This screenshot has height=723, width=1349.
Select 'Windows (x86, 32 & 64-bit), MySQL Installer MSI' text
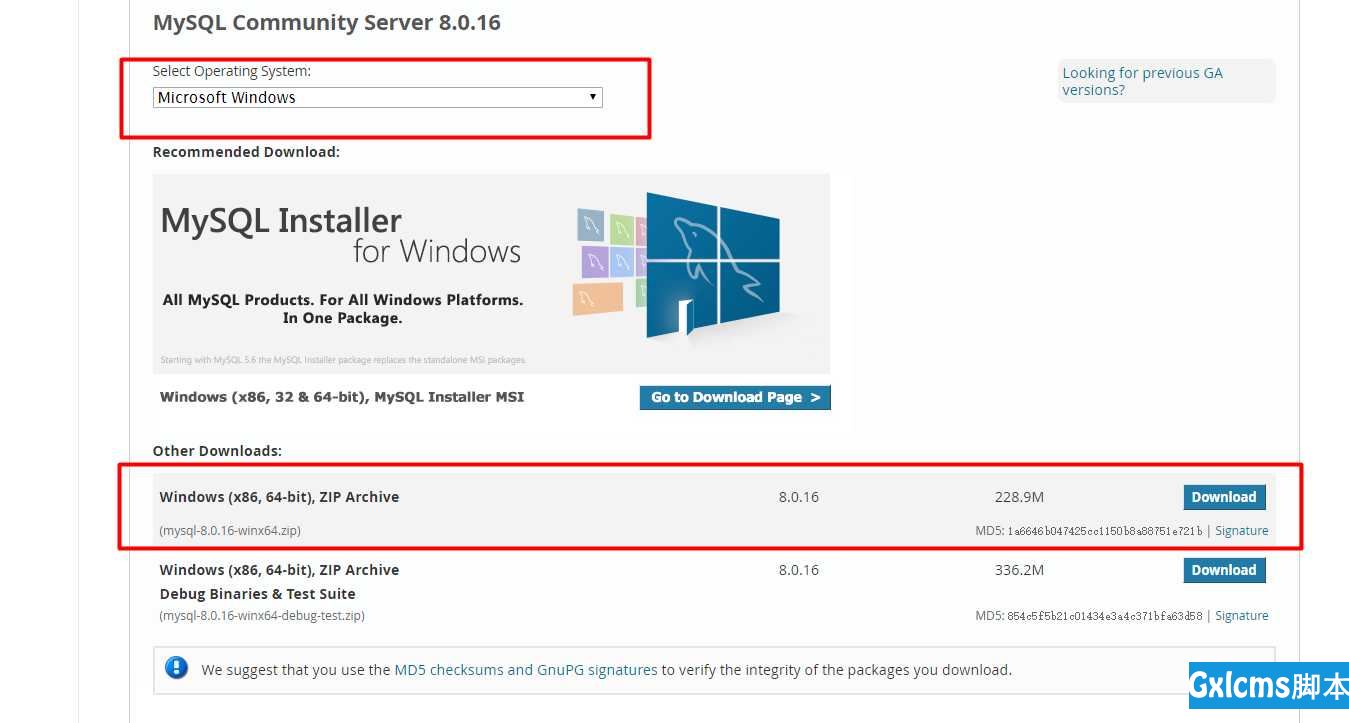[x=342, y=397]
